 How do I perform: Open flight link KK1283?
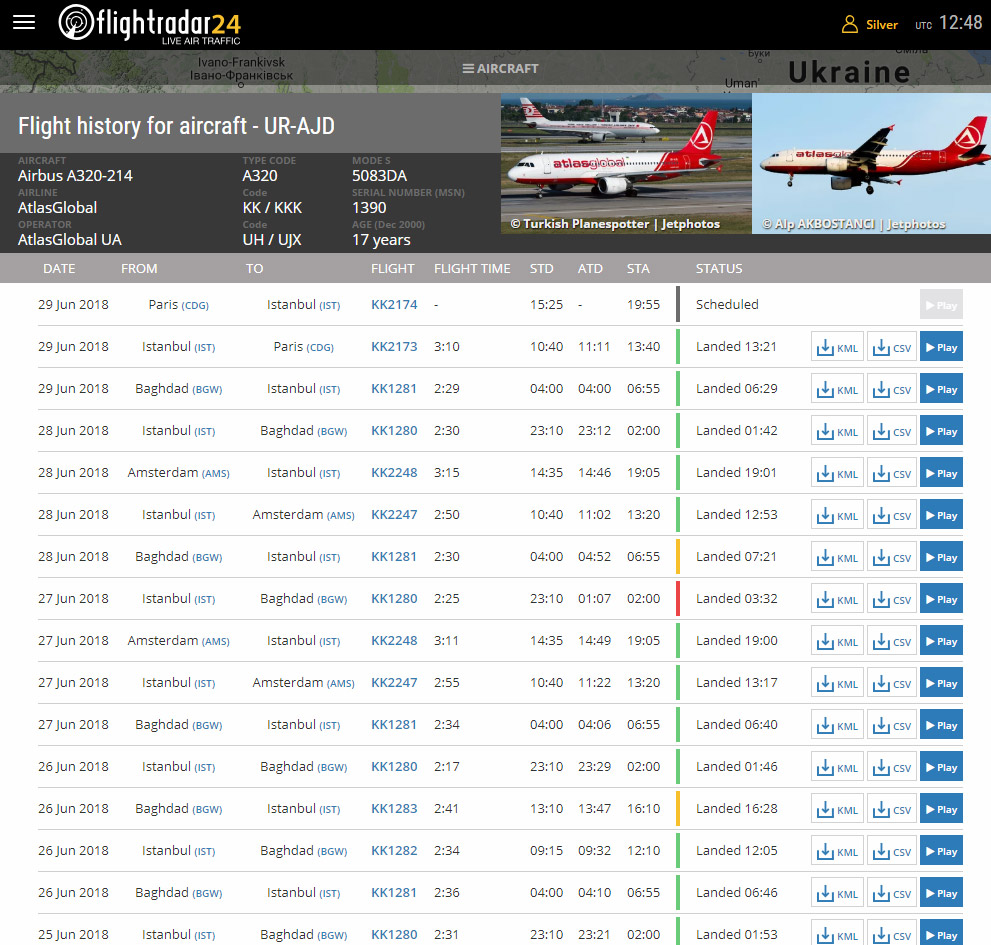[x=394, y=808]
